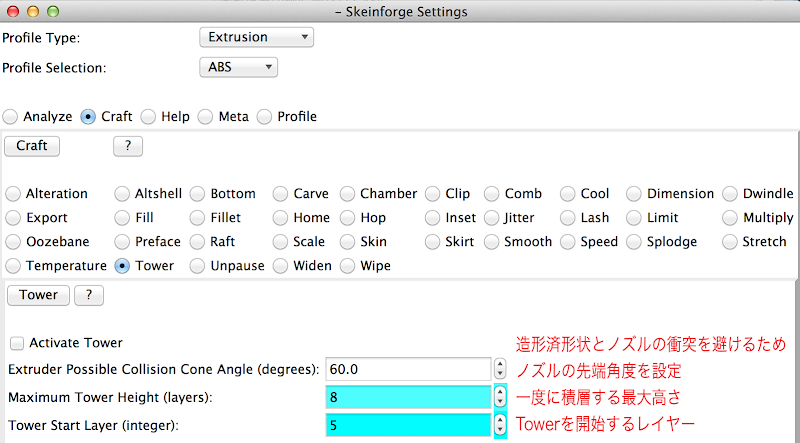Image resolution: width=800 pixels, height=443 pixels.
Task: Select the Comb plugin option
Action: pos(491,194)
